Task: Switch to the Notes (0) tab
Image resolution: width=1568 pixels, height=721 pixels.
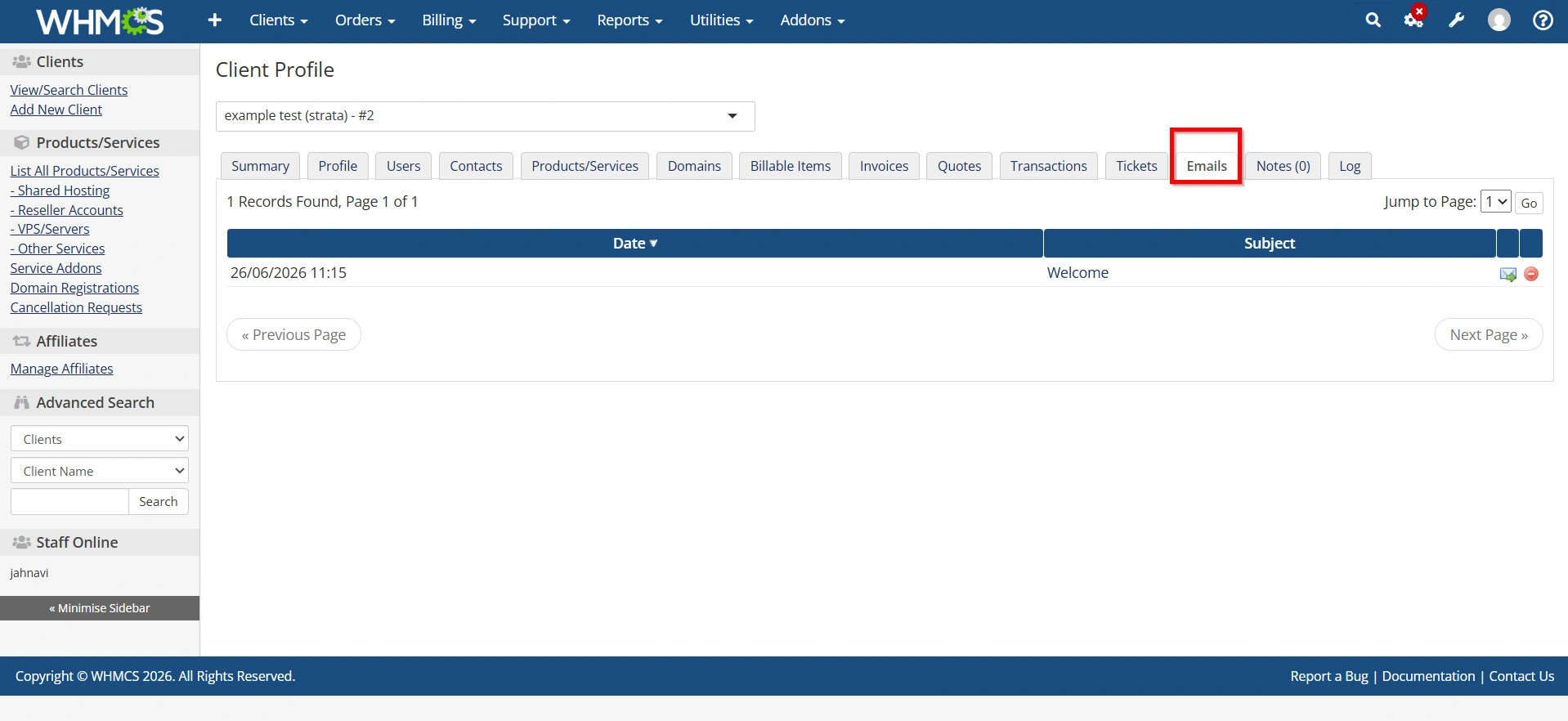Action: click(1283, 166)
